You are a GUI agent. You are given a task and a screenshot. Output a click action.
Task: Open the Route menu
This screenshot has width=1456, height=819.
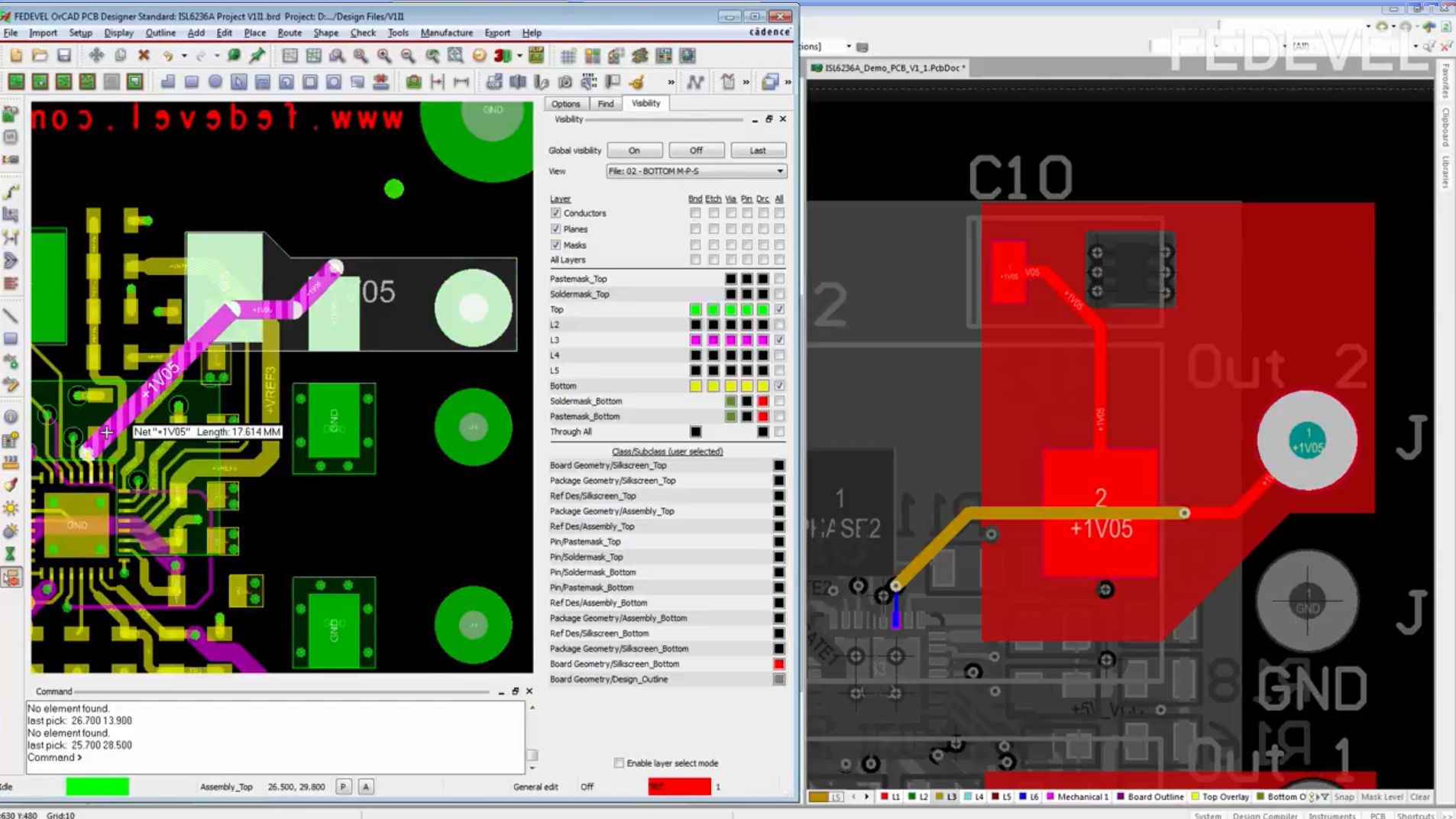(289, 33)
